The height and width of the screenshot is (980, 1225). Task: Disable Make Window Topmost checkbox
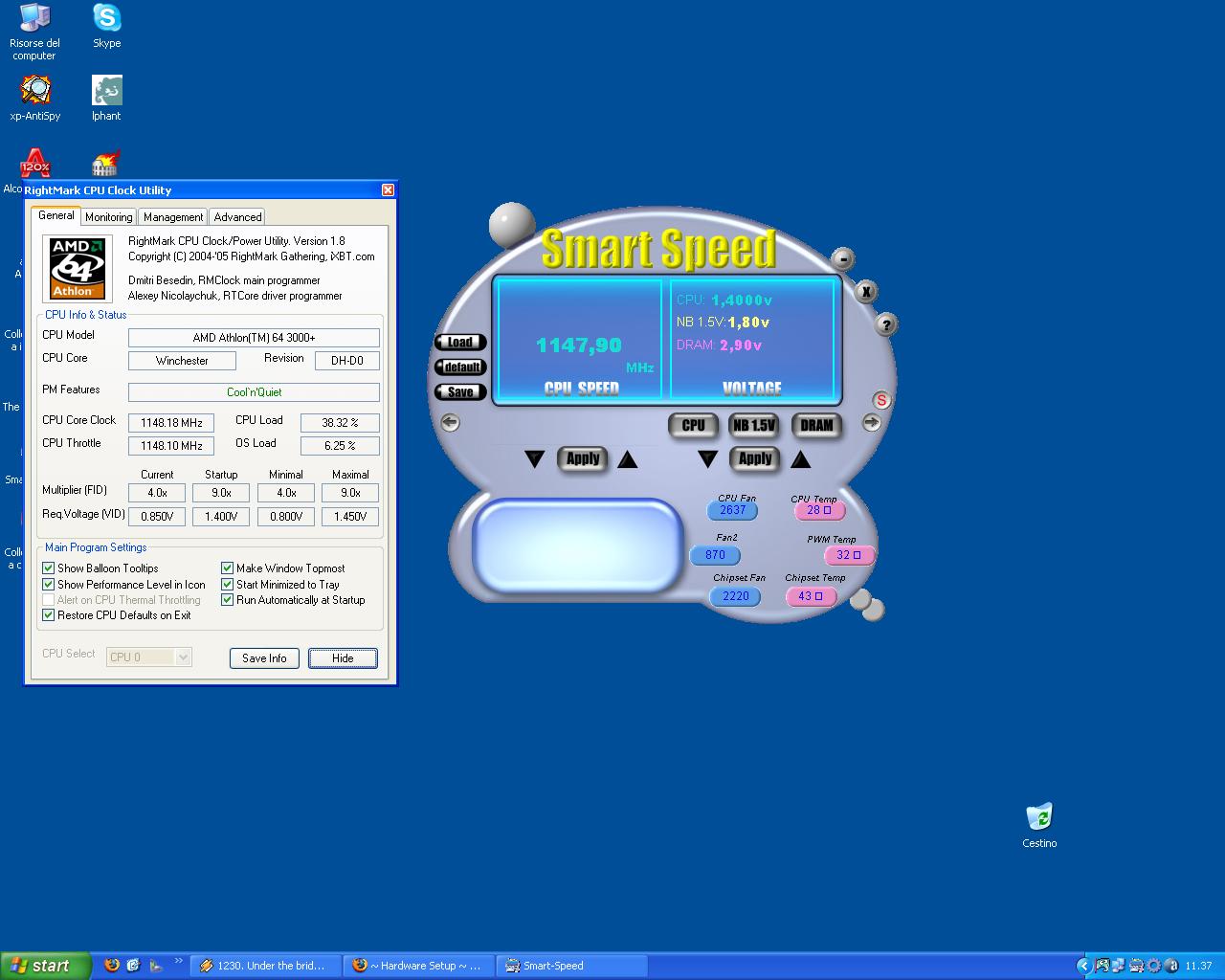point(228,568)
